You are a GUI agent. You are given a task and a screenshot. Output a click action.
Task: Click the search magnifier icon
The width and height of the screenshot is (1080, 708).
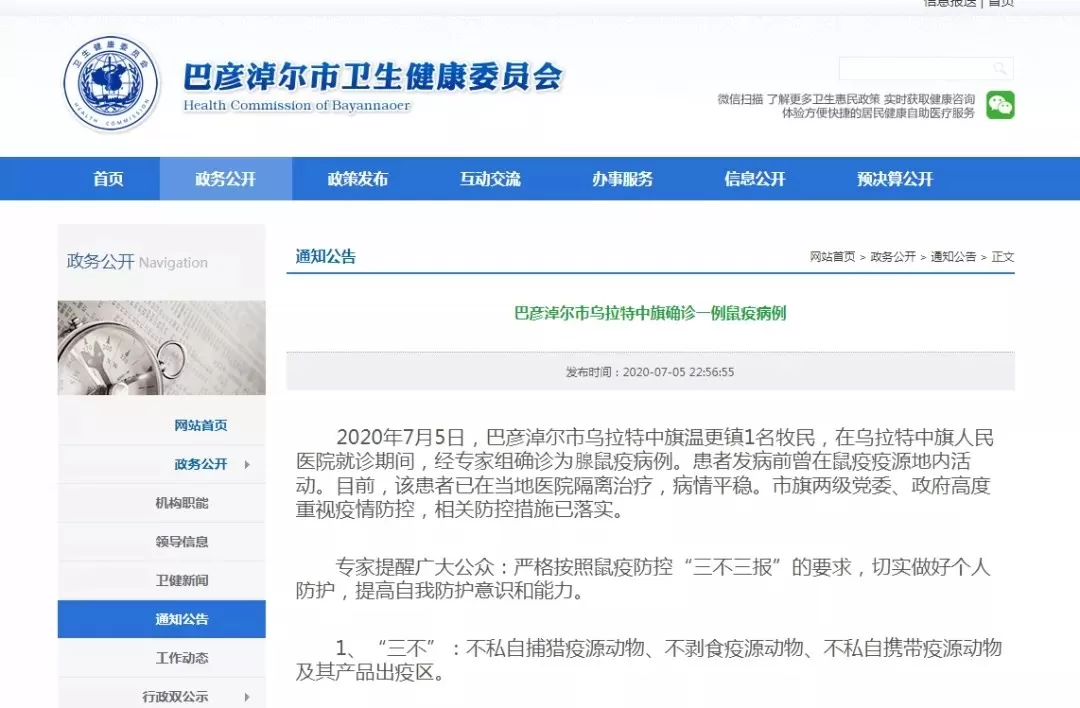pyautogui.click(x=999, y=68)
